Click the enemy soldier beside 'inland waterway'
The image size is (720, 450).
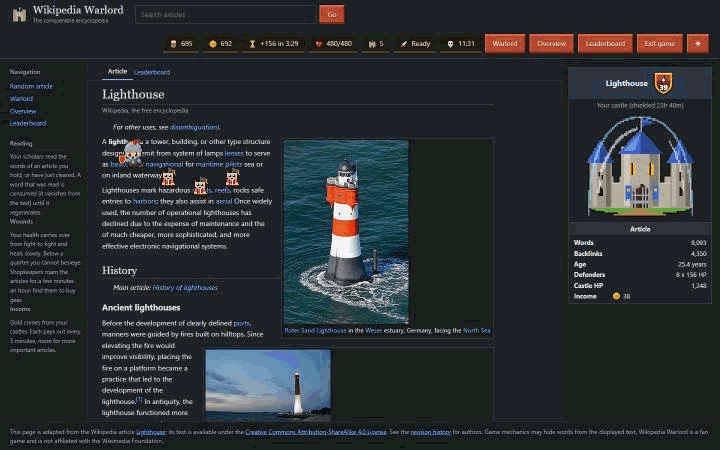point(168,177)
